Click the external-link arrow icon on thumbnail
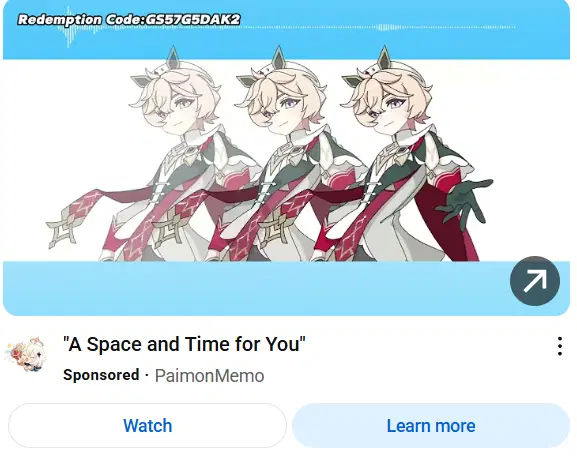The image size is (577, 456). (535, 281)
